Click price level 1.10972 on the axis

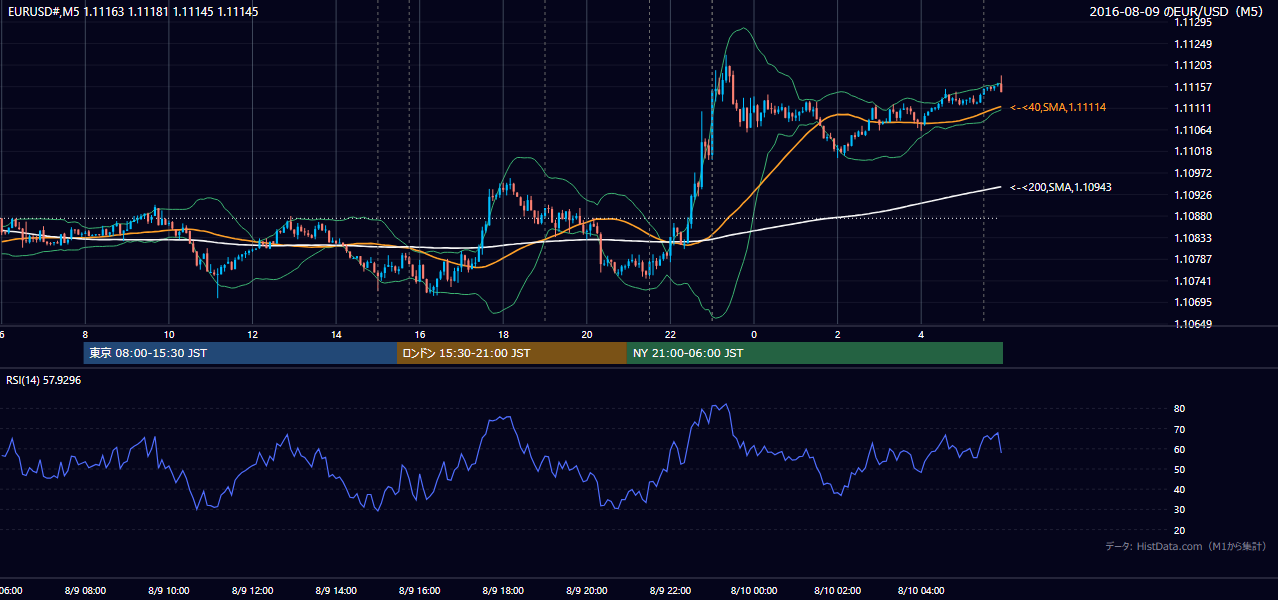1194,173
